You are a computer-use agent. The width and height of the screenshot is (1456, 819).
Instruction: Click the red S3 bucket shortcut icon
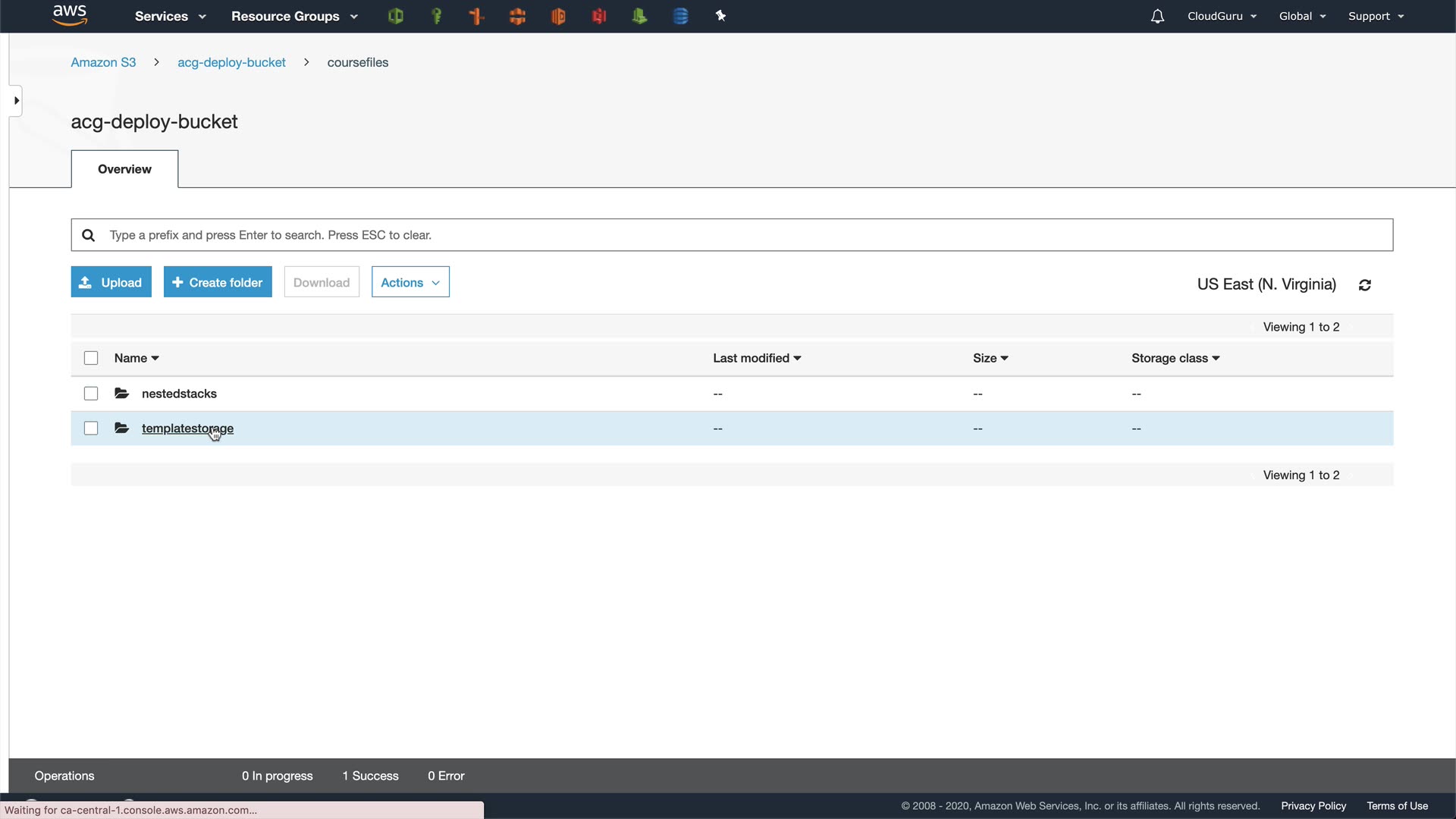click(599, 16)
